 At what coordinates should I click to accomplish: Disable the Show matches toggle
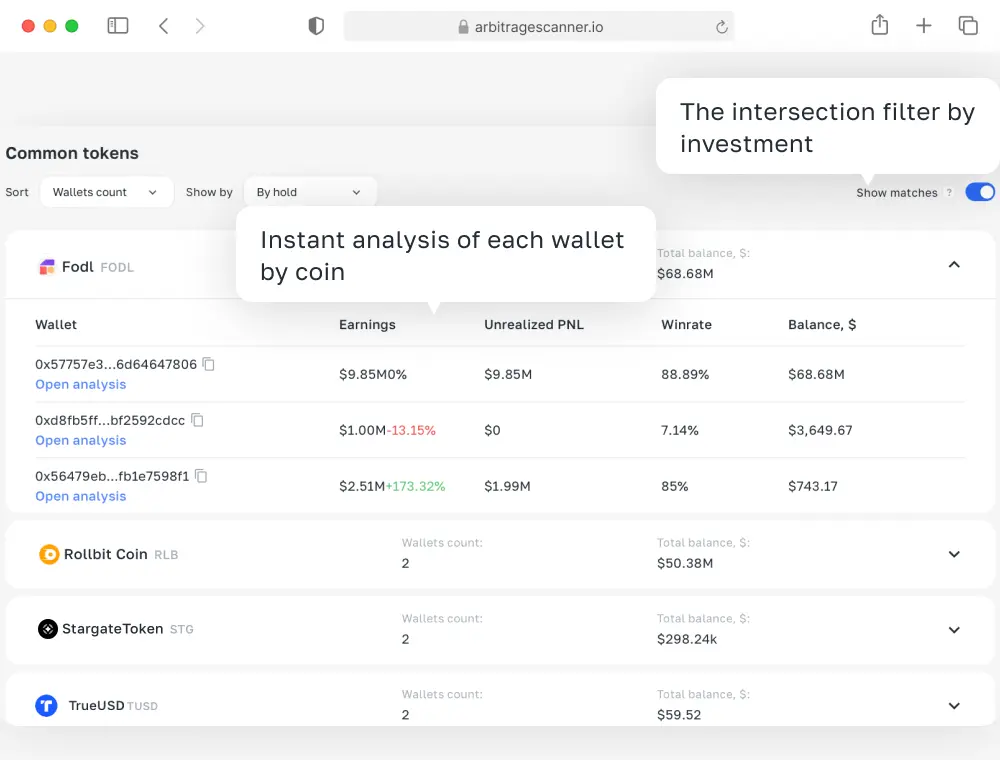tap(980, 192)
